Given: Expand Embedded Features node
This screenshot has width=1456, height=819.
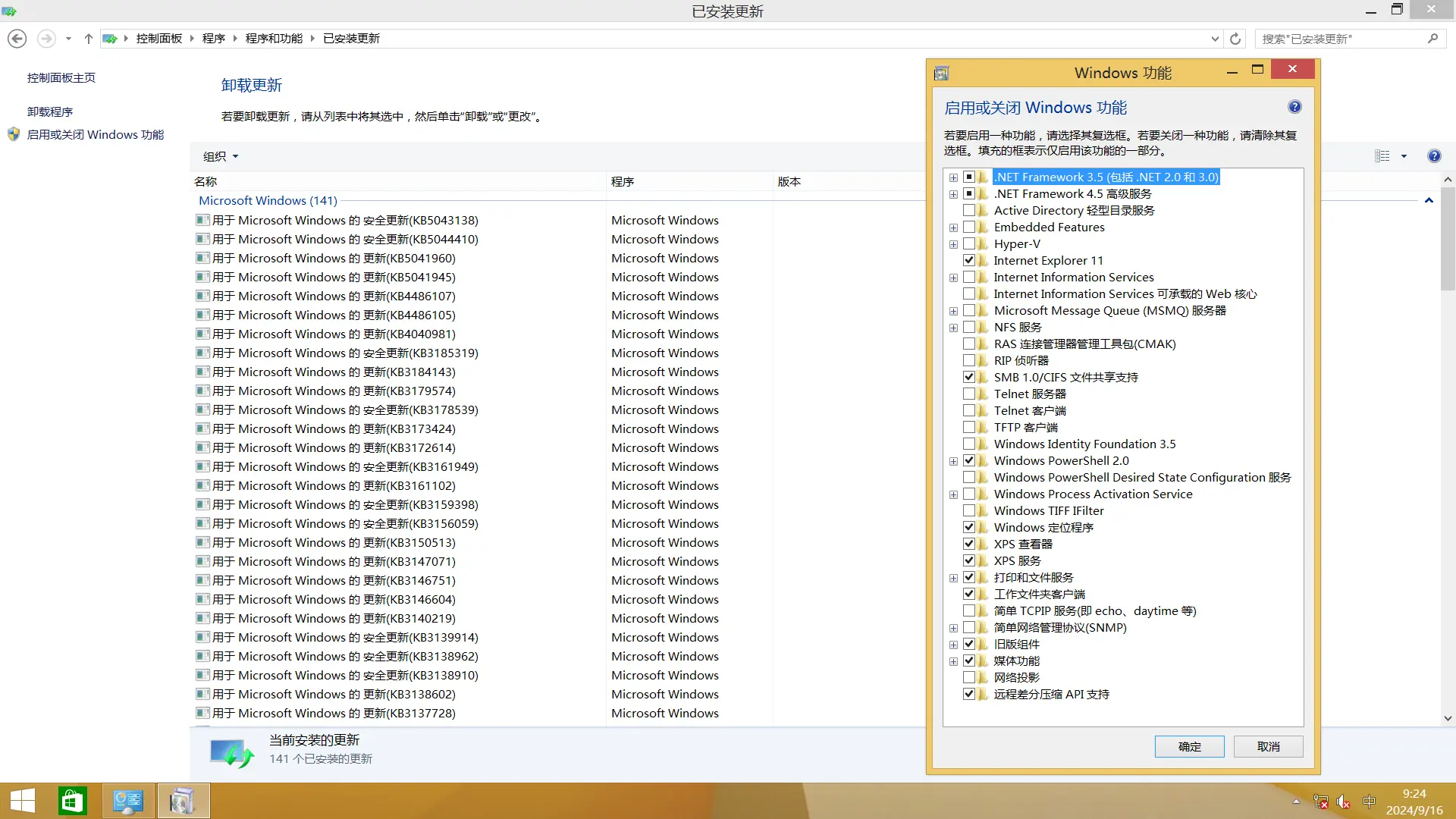Looking at the screenshot, I should (953, 227).
